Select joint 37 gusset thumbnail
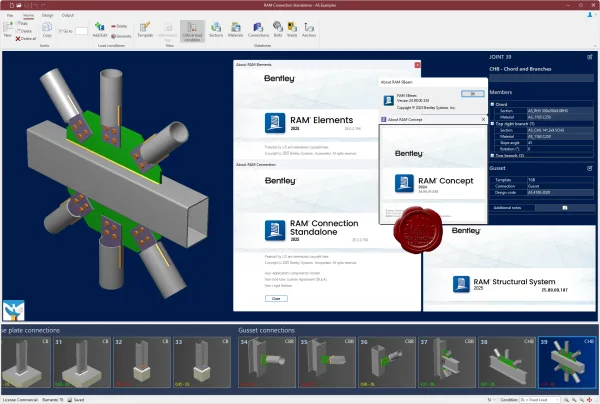Viewport: 600px width, 404px height. [447, 362]
